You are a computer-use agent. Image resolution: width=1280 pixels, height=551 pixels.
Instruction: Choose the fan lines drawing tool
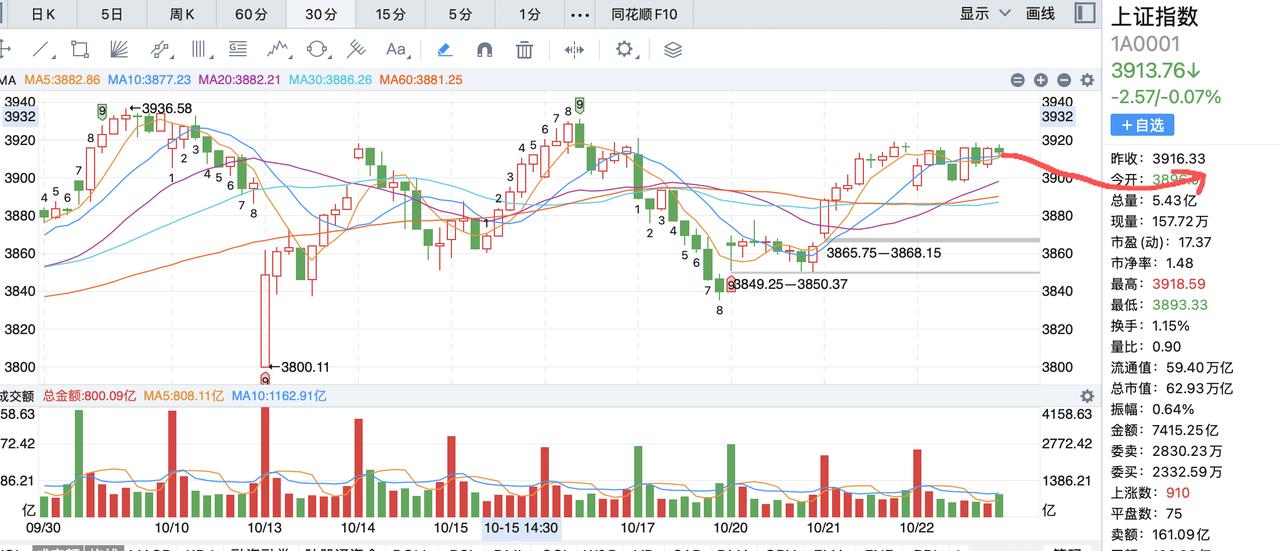coord(119,49)
